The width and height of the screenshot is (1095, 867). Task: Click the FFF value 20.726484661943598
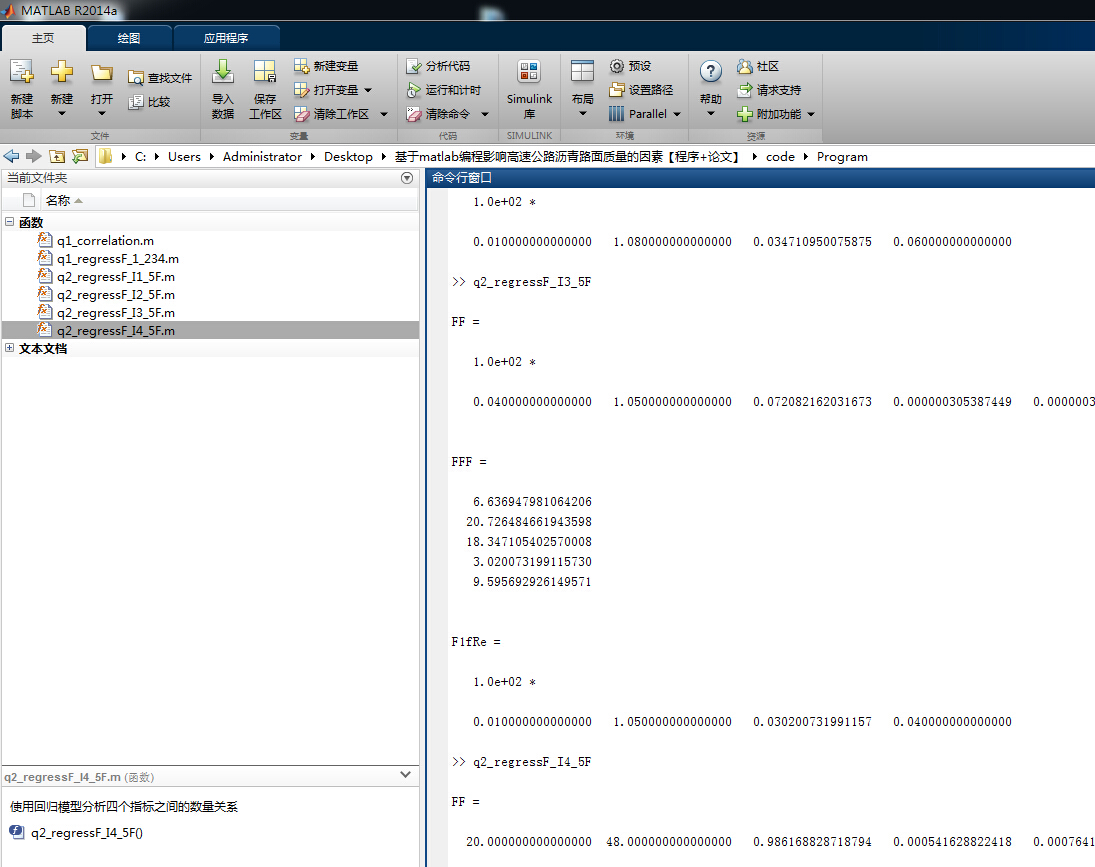pos(529,521)
